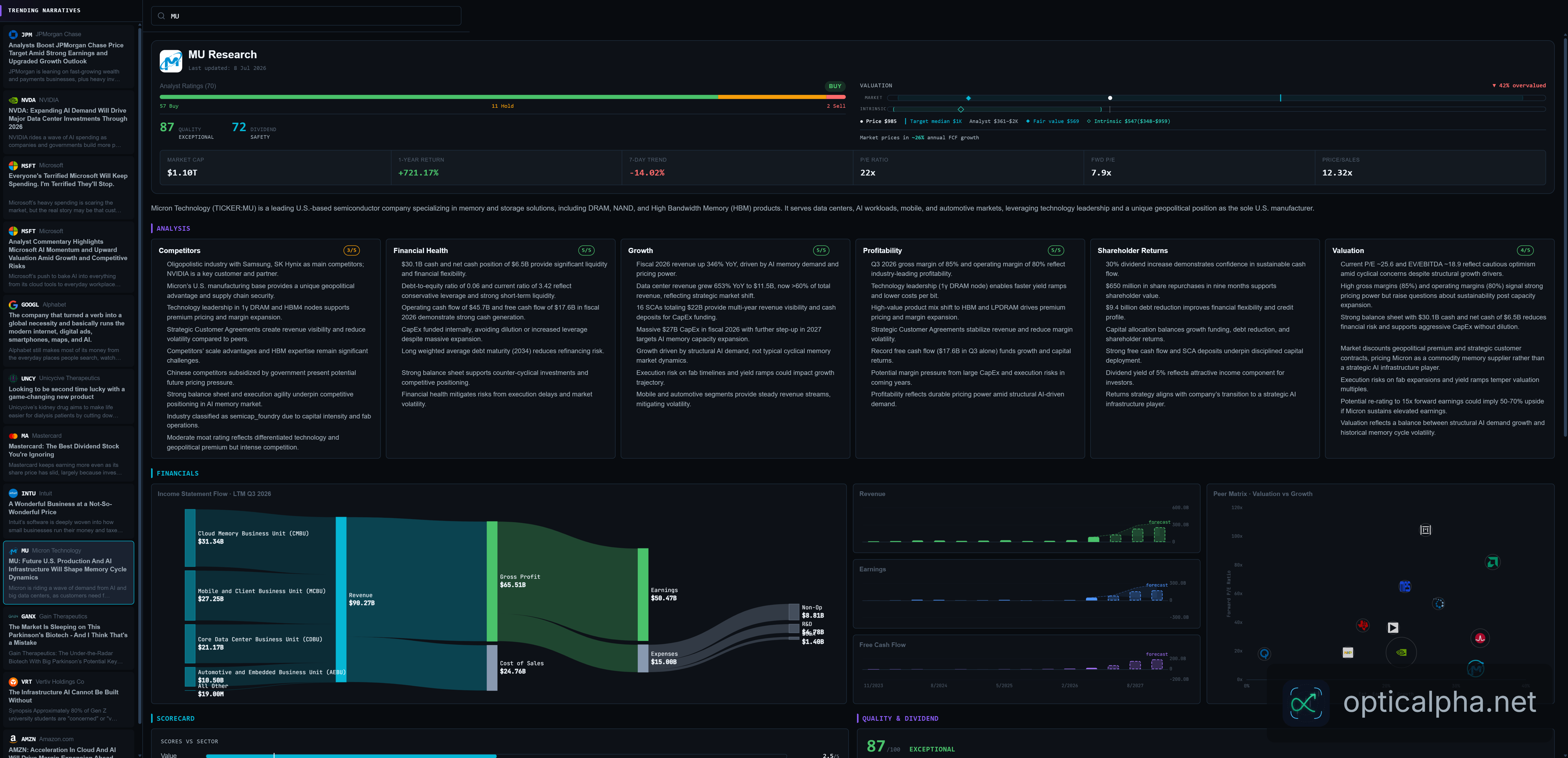The width and height of the screenshot is (1568, 758).
Task: Click the Micron bubble in Peer Matrix
Action: coord(1475,668)
